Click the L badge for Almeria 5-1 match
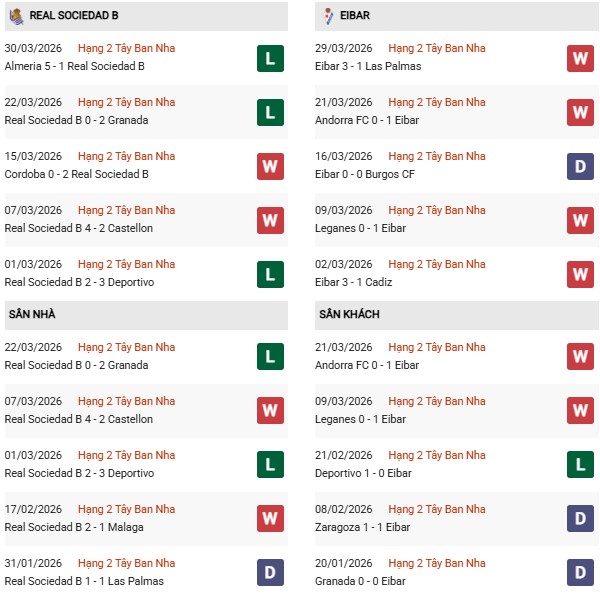Screen dimensions: 600x595 pos(270,58)
